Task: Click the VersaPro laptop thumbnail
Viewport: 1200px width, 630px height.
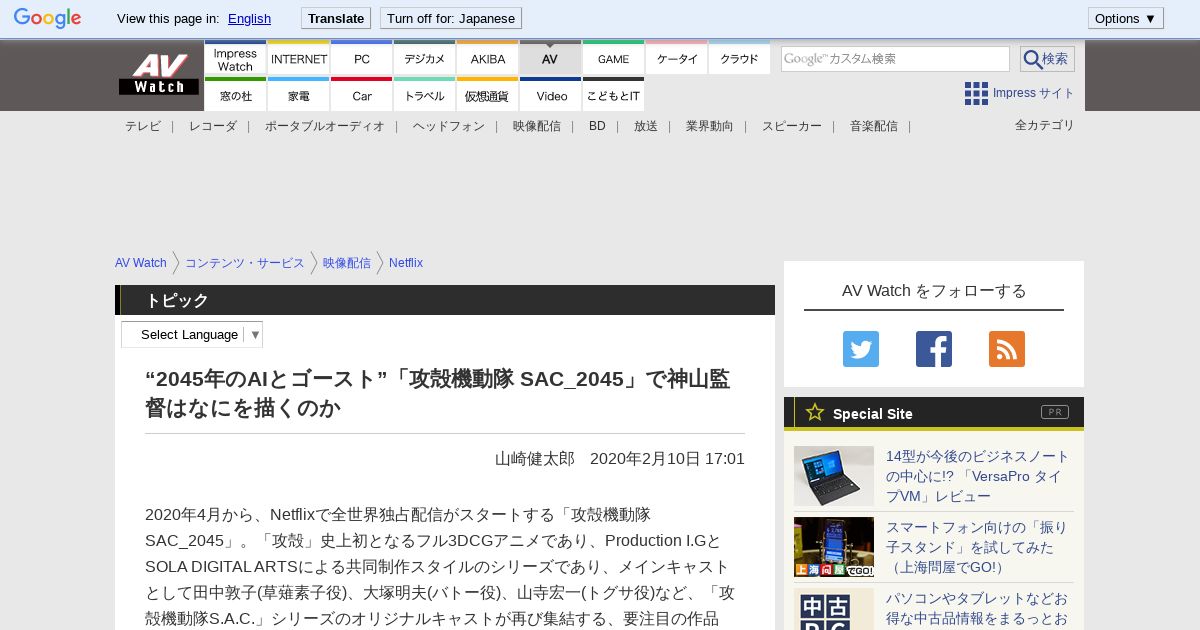Action: pos(834,476)
